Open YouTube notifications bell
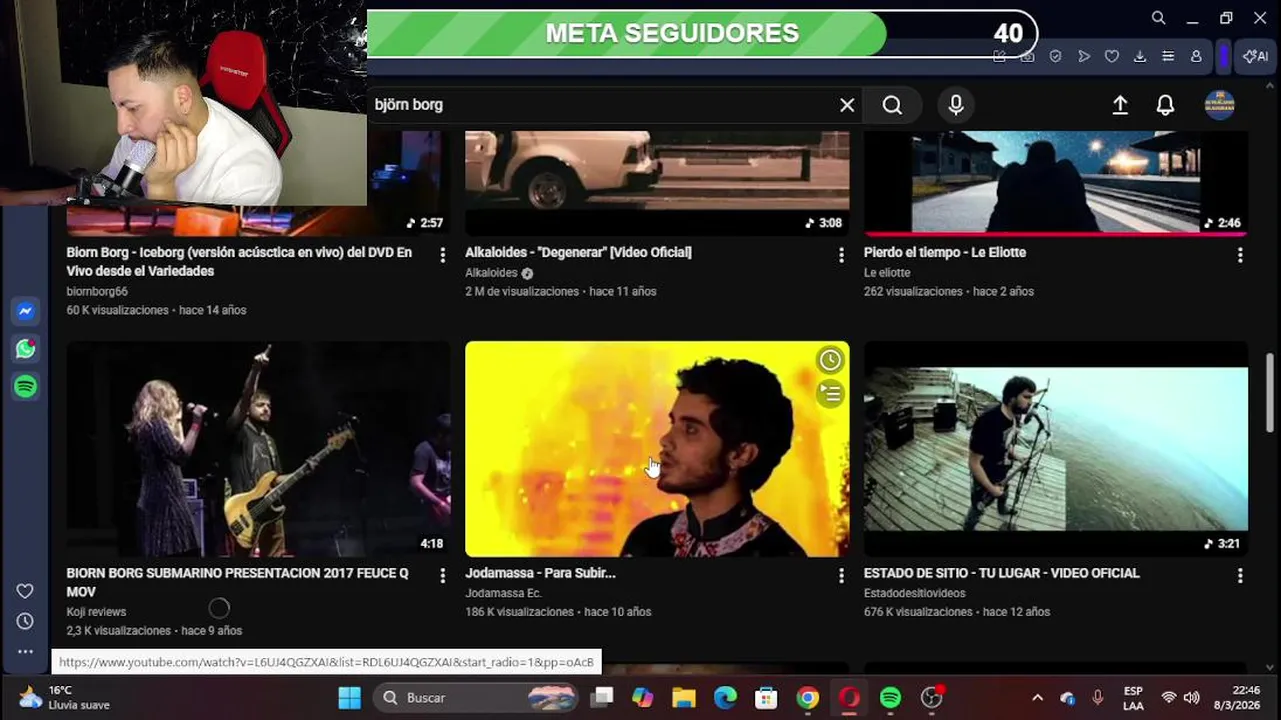The height and width of the screenshot is (720, 1281). coord(1165,105)
